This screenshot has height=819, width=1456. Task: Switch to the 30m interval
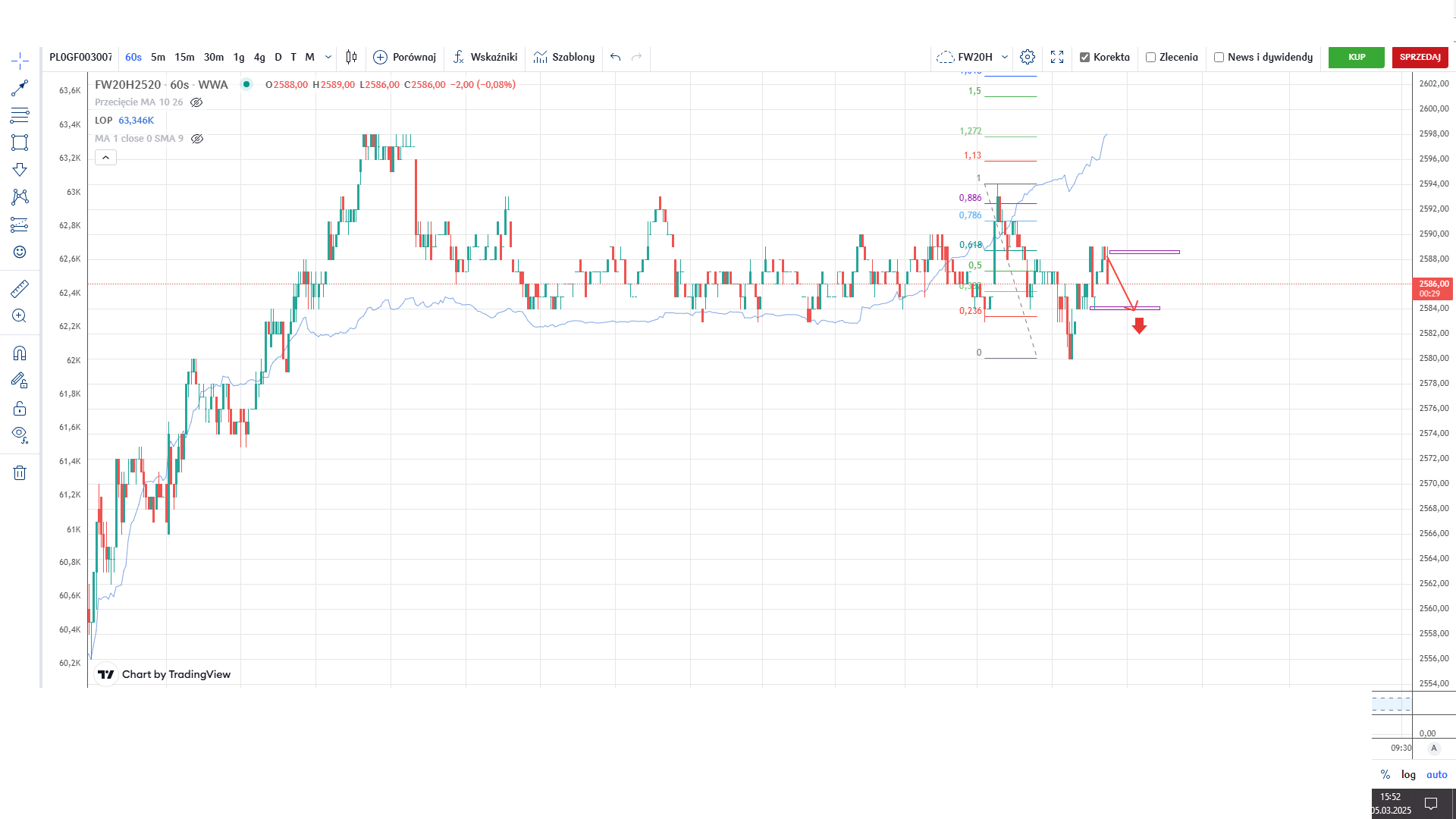point(214,57)
